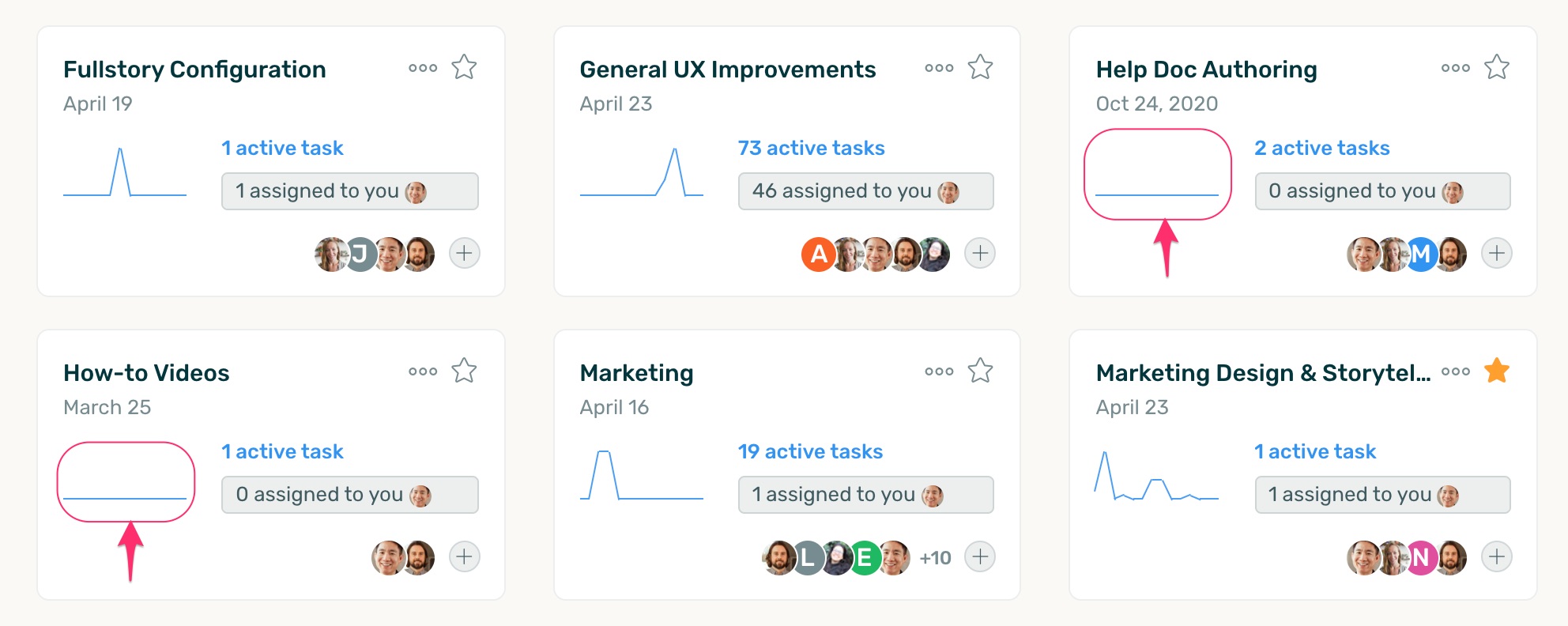Add a member to Marketing Design & Storytelling
This screenshot has width=1568, height=626.
(x=1496, y=556)
